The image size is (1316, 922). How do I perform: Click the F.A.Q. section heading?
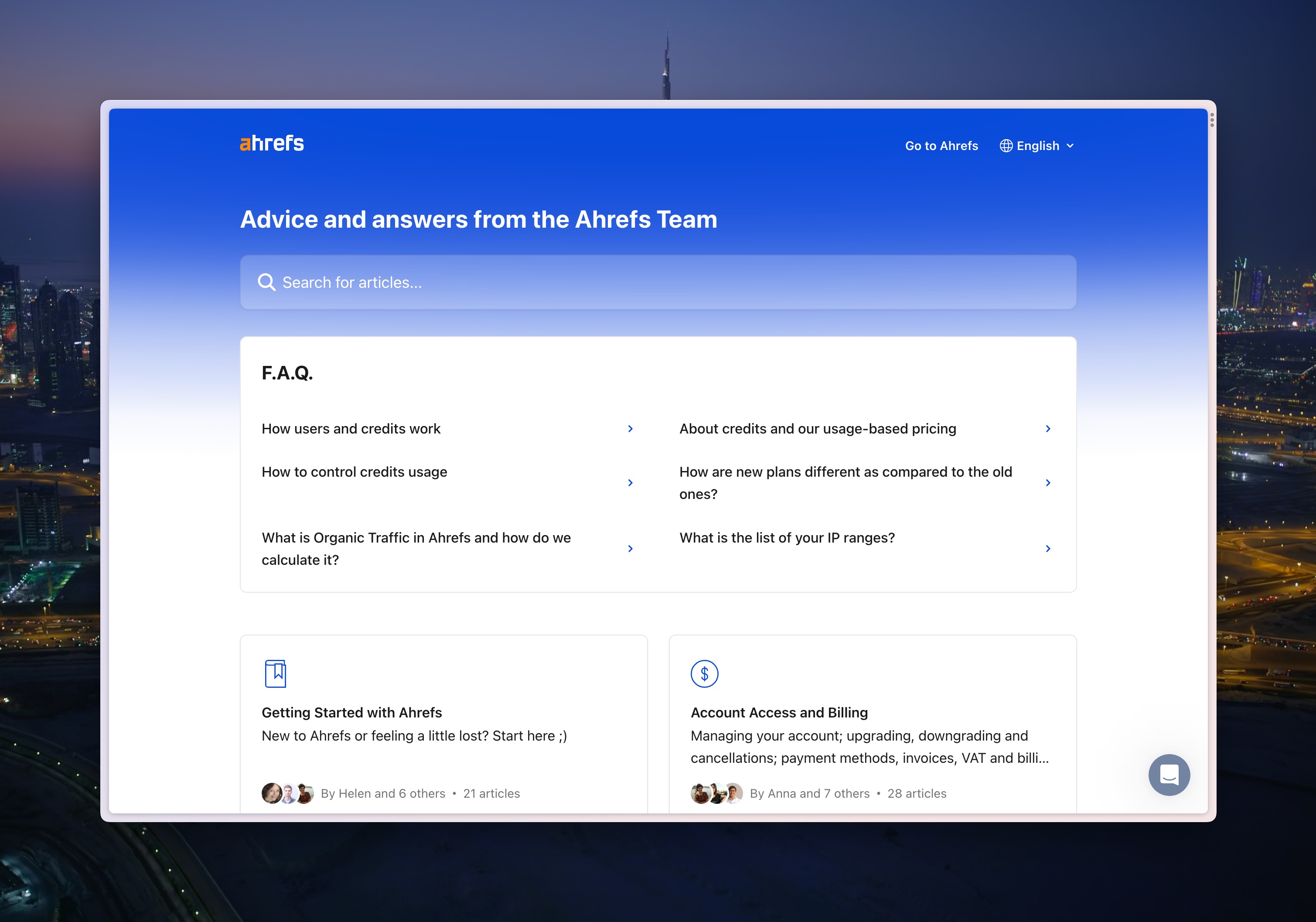click(287, 373)
